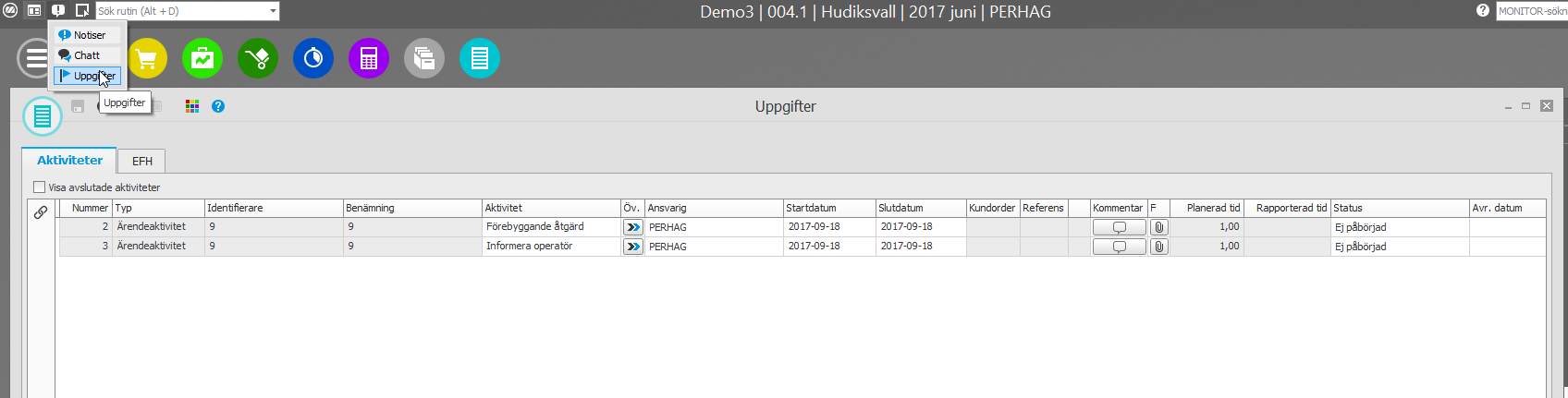Open comment button for Förebyggande åtgärd row
The image size is (1568, 398).
tap(1119, 227)
